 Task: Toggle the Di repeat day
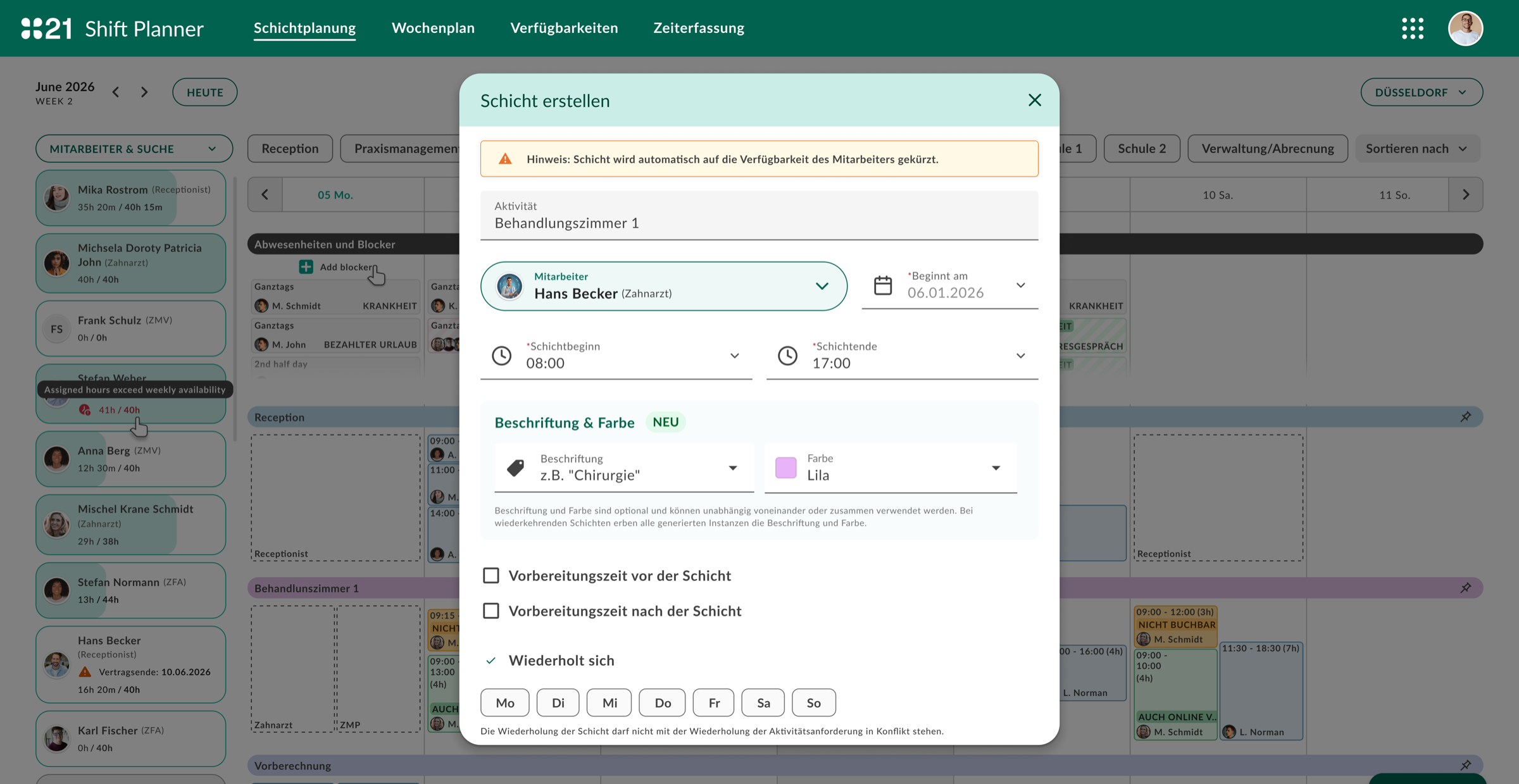click(x=558, y=702)
